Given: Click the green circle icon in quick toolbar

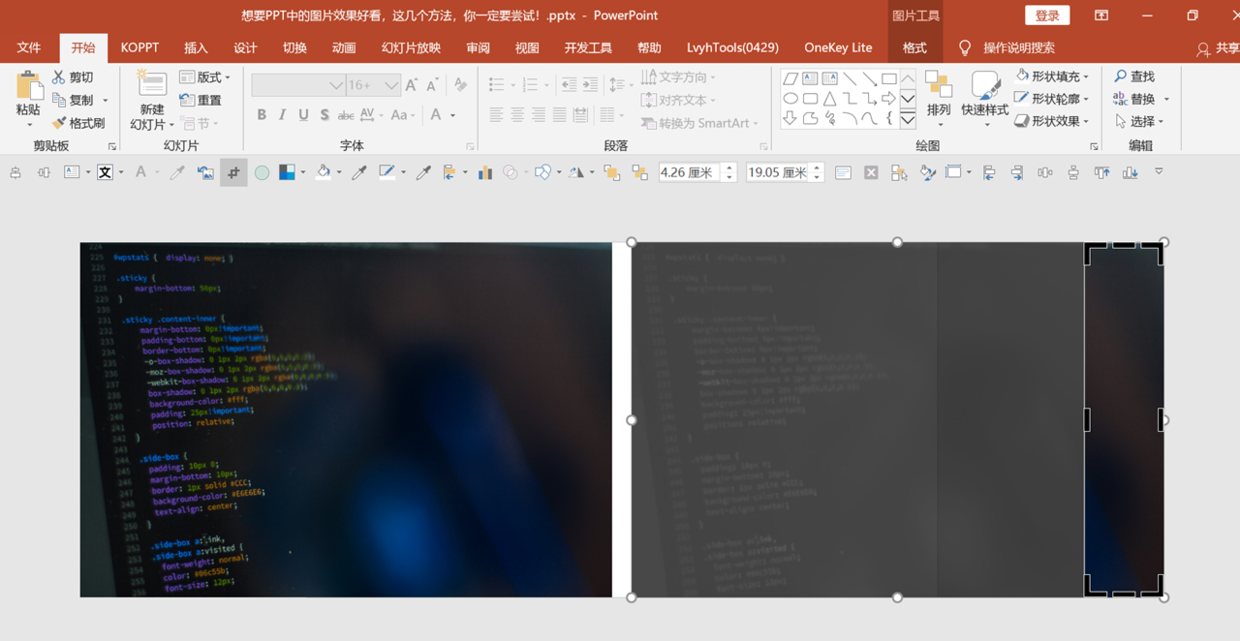Looking at the screenshot, I should [x=262, y=173].
